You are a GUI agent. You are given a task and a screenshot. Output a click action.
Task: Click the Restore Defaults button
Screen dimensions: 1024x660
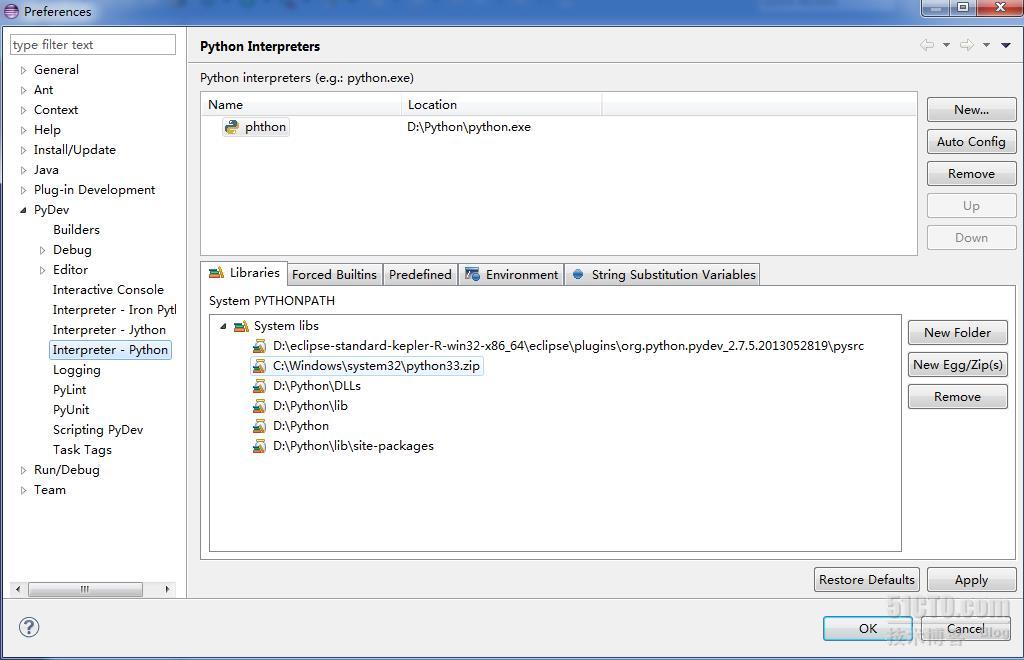(x=867, y=580)
